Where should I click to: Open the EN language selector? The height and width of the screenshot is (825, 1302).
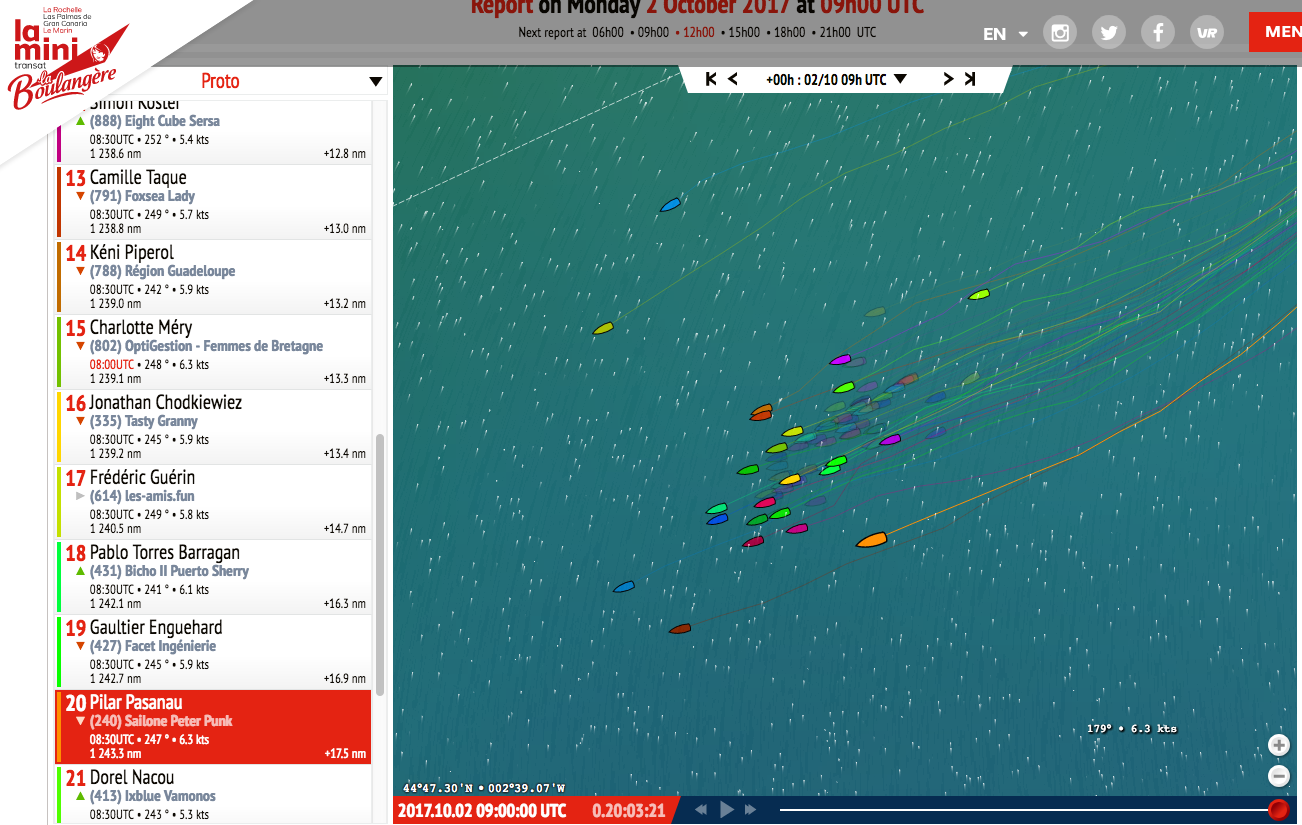click(1005, 34)
